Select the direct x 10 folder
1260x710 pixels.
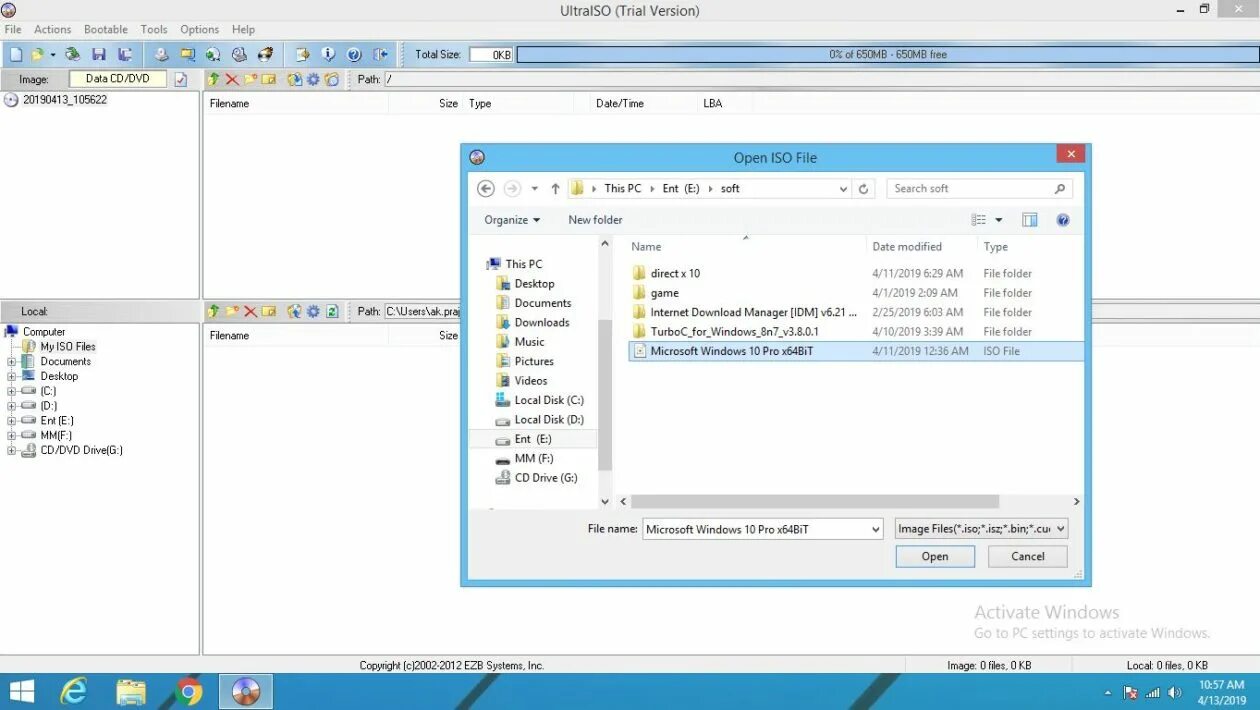click(675, 273)
